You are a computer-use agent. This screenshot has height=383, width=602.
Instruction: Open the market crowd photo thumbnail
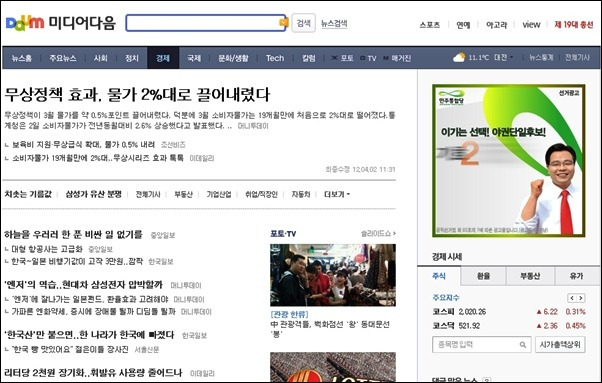(333, 275)
